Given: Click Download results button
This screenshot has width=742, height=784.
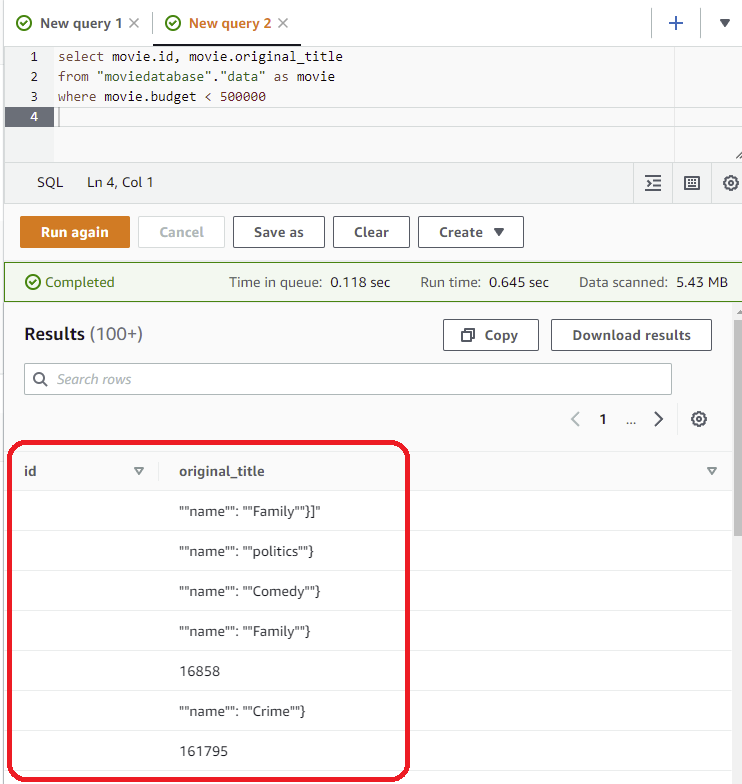Looking at the screenshot, I should (631, 335).
